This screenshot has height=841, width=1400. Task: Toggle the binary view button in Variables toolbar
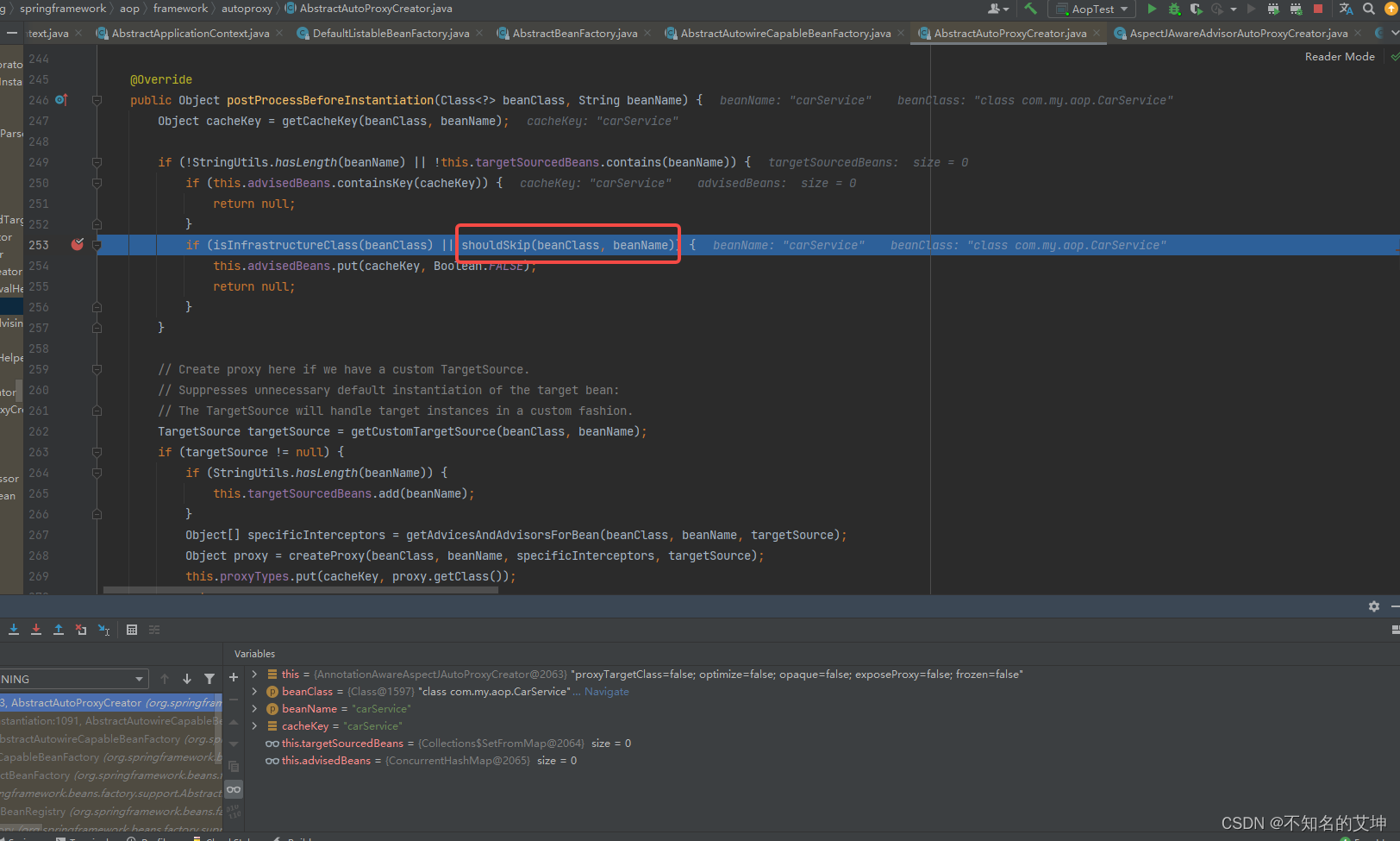point(234,811)
